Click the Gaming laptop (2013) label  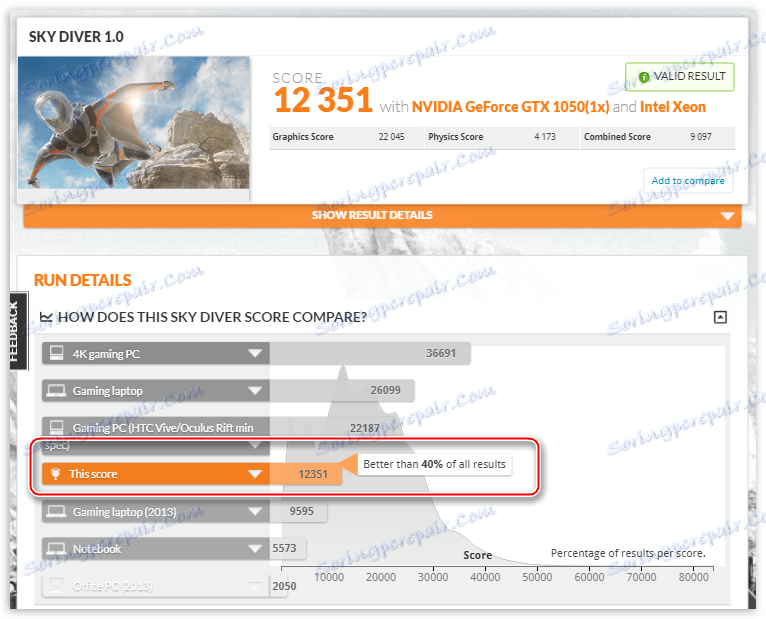125,512
